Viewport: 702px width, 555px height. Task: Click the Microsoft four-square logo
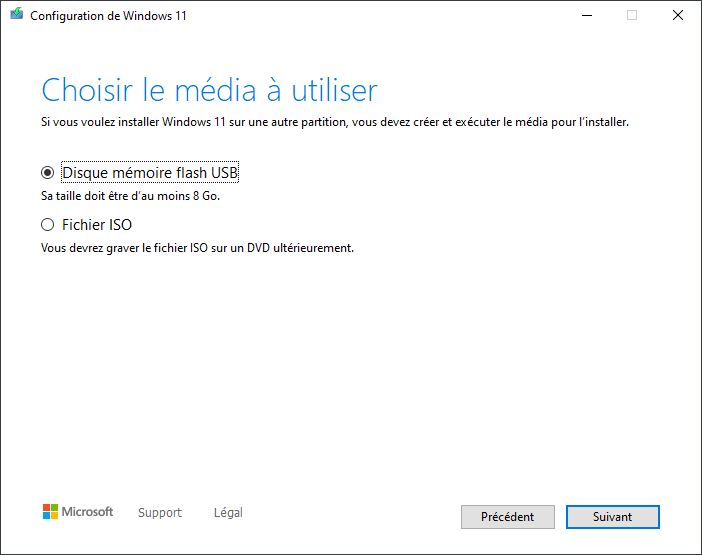click(50, 512)
